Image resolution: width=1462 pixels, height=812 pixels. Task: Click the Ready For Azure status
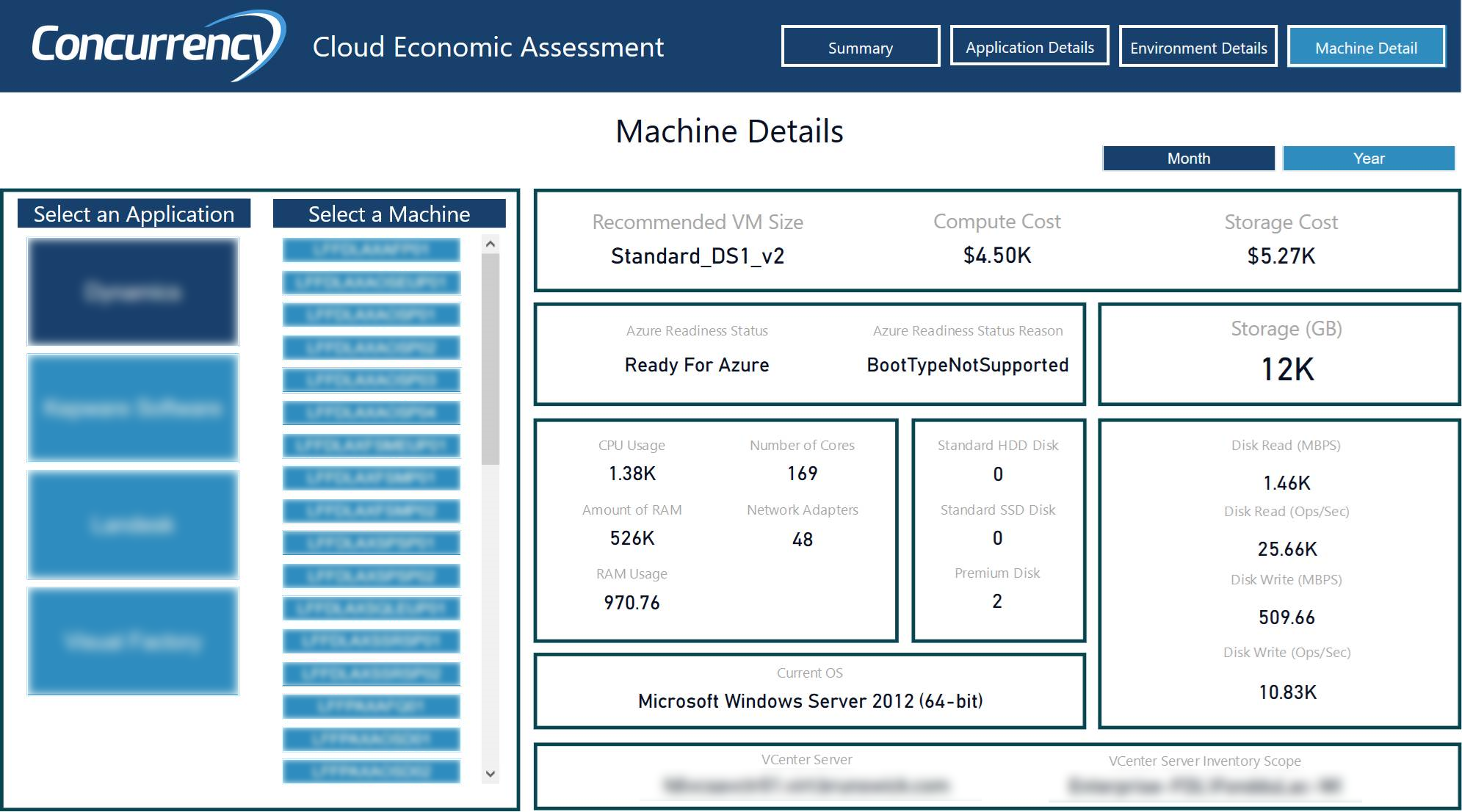pyautogui.click(x=697, y=365)
